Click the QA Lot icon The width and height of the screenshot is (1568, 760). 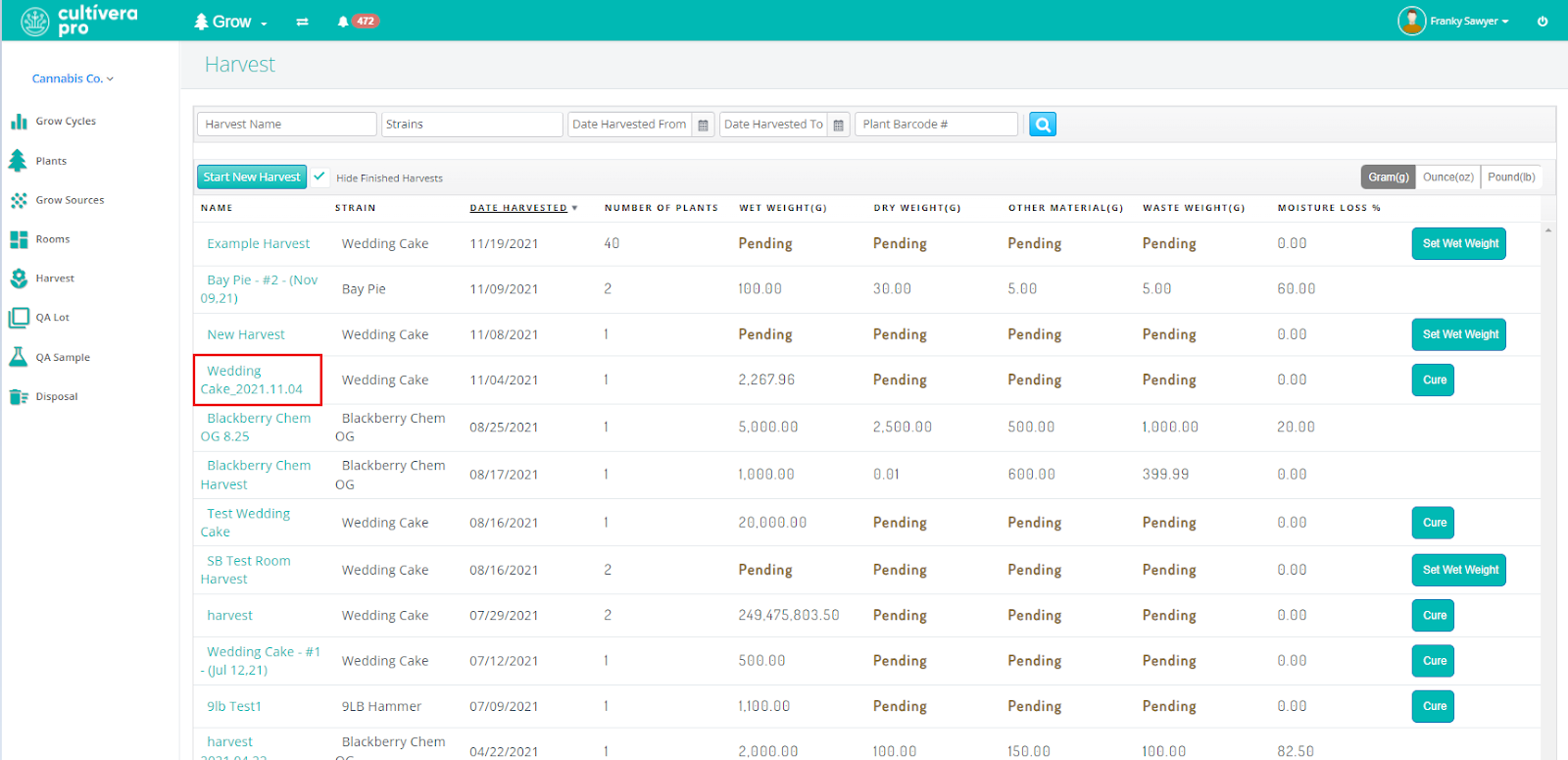(19, 318)
